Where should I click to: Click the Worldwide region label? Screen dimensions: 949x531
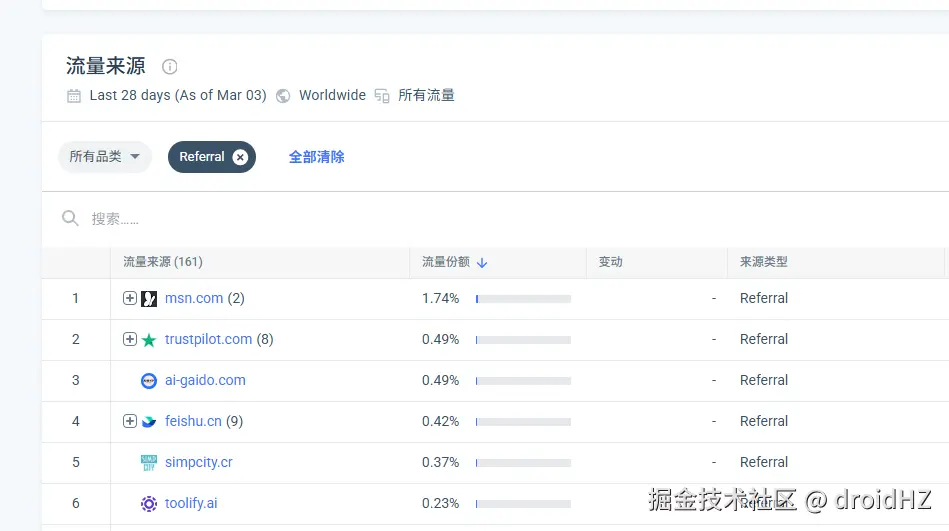coord(332,95)
